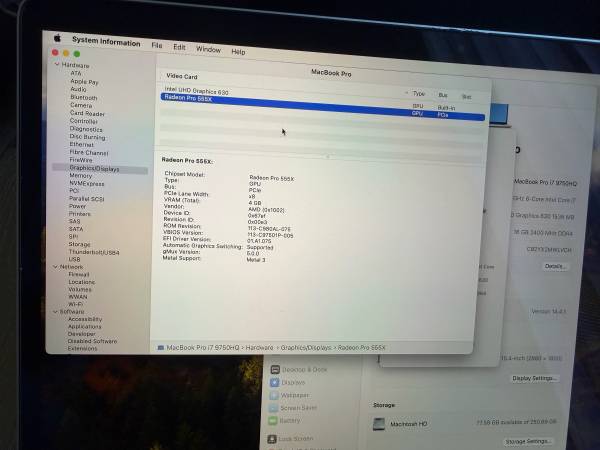600x450 pixels.
Task: Open the Screen Saver settings icon
Action: click(274, 408)
